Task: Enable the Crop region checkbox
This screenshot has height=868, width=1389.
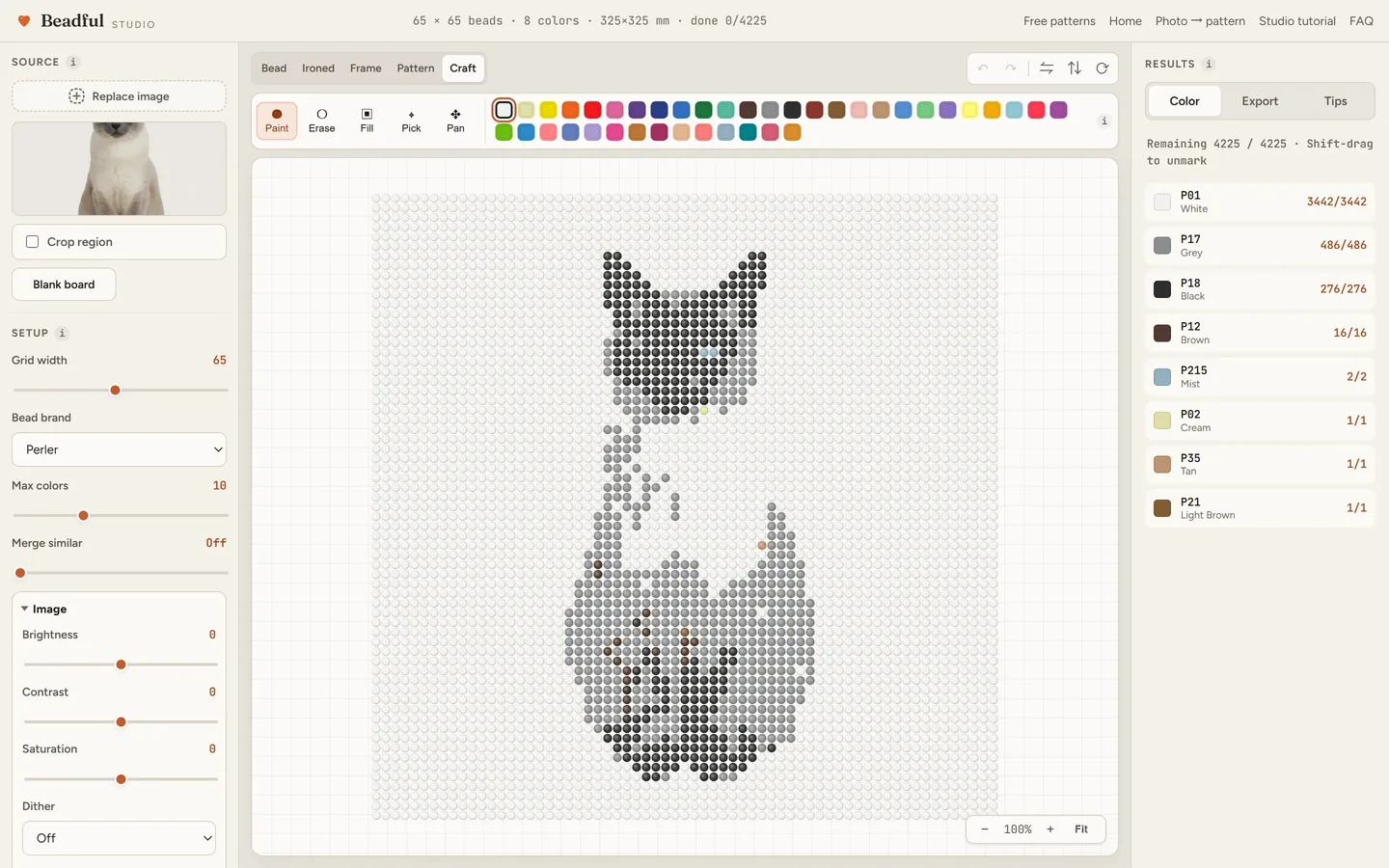Action: pos(33,242)
